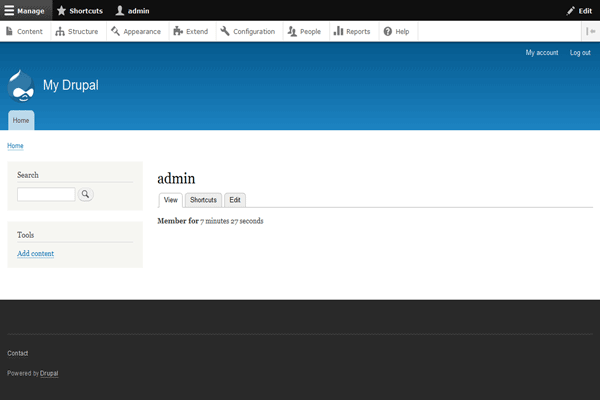Image resolution: width=600 pixels, height=400 pixels.
Task: Switch to the Shortcuts tab on profile
Action: [x=204, y=200]
